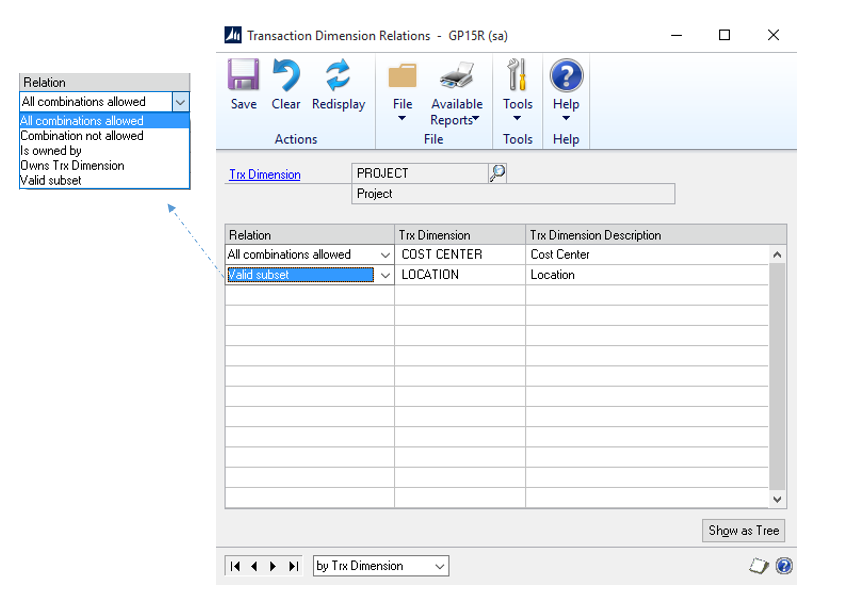Open Relation dropdown for COST CENTER row
The height and width of the screenshot is (589, 864).
pyautogui.click(x=385, y=255)
